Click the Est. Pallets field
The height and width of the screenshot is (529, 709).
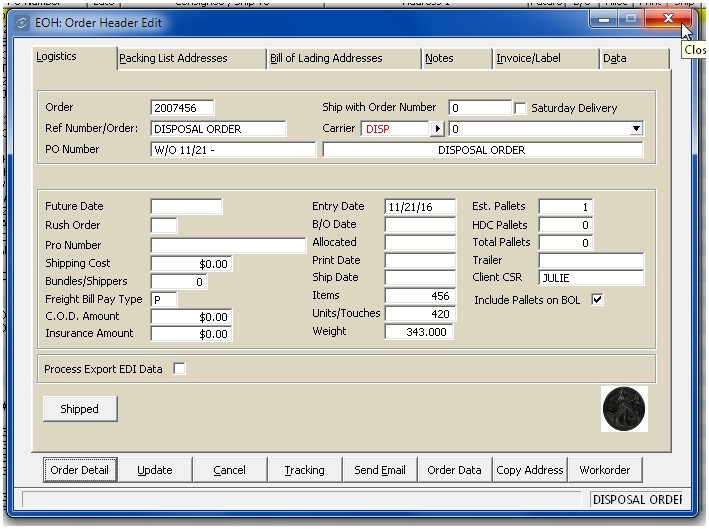tap(566, 207)
